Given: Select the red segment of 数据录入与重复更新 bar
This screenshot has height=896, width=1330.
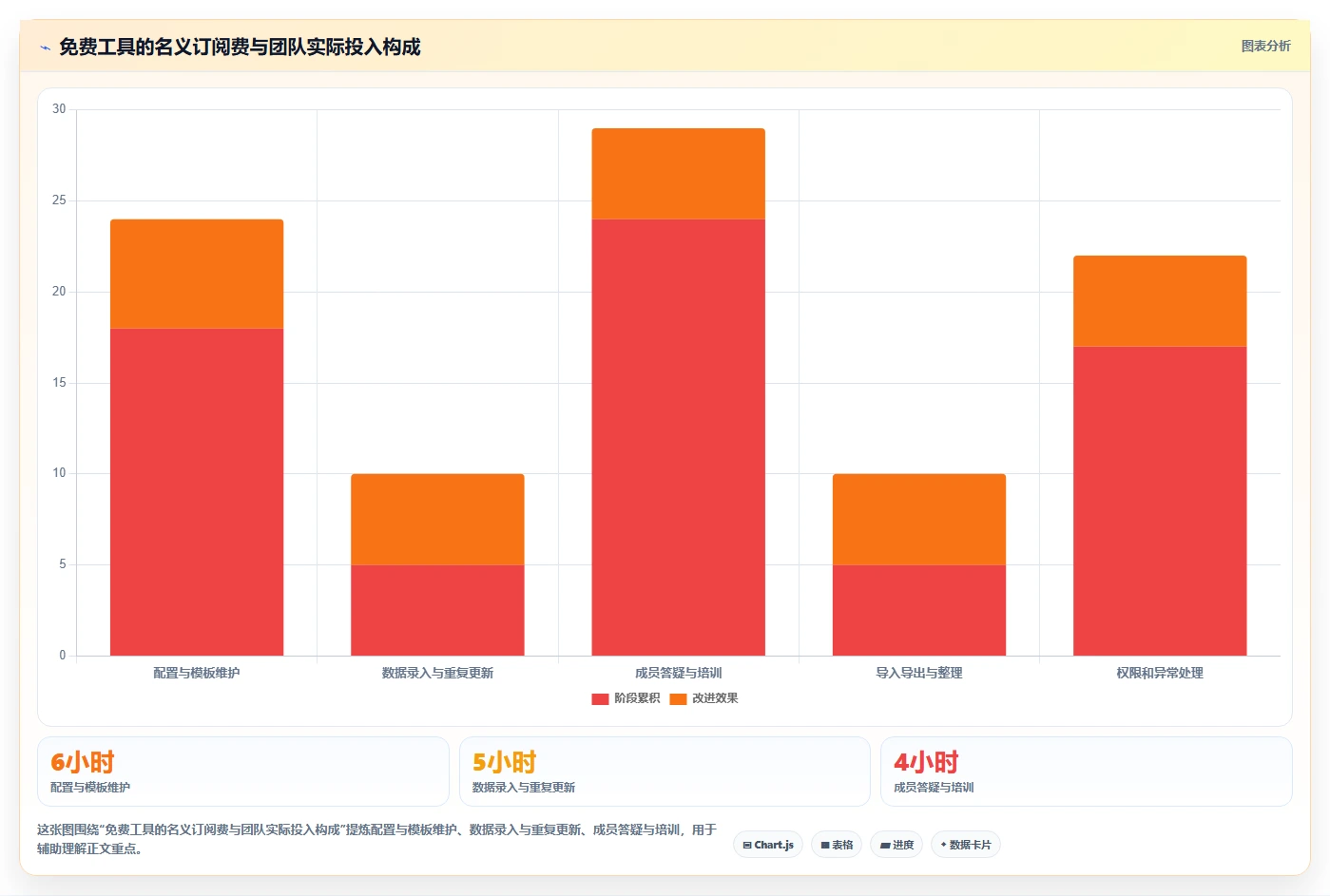Looking at the screenshot, I should click(437, 610).
